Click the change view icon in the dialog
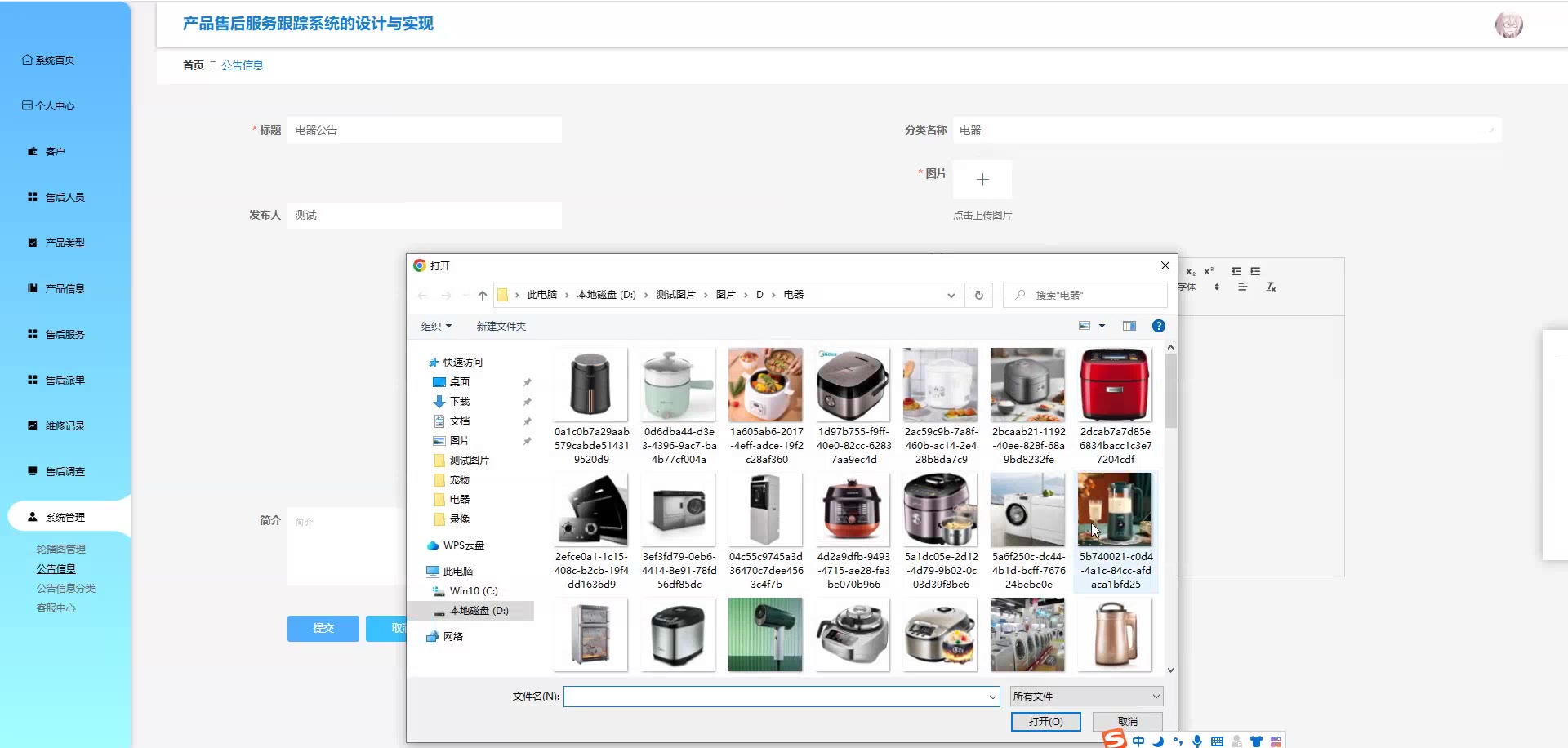The image size is (1568, 748). [1085, 326]
